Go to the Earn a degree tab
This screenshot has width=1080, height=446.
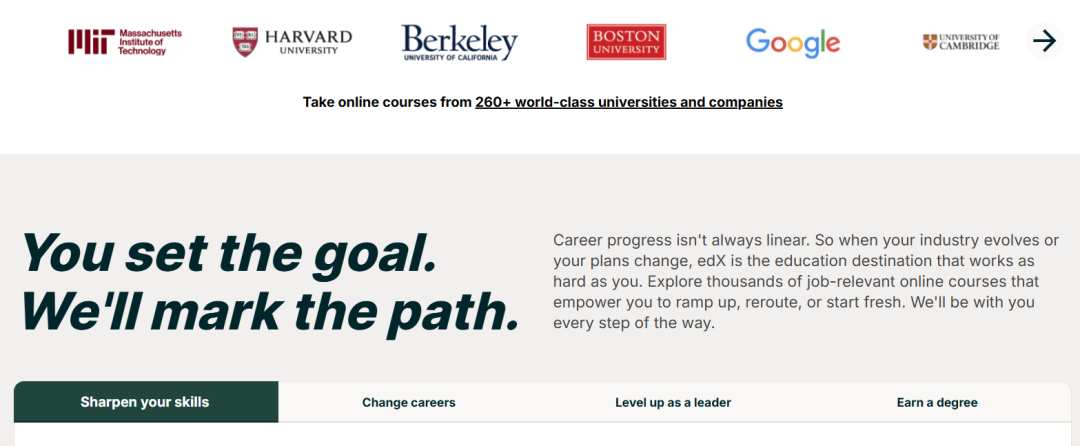(x=937, y=403)
